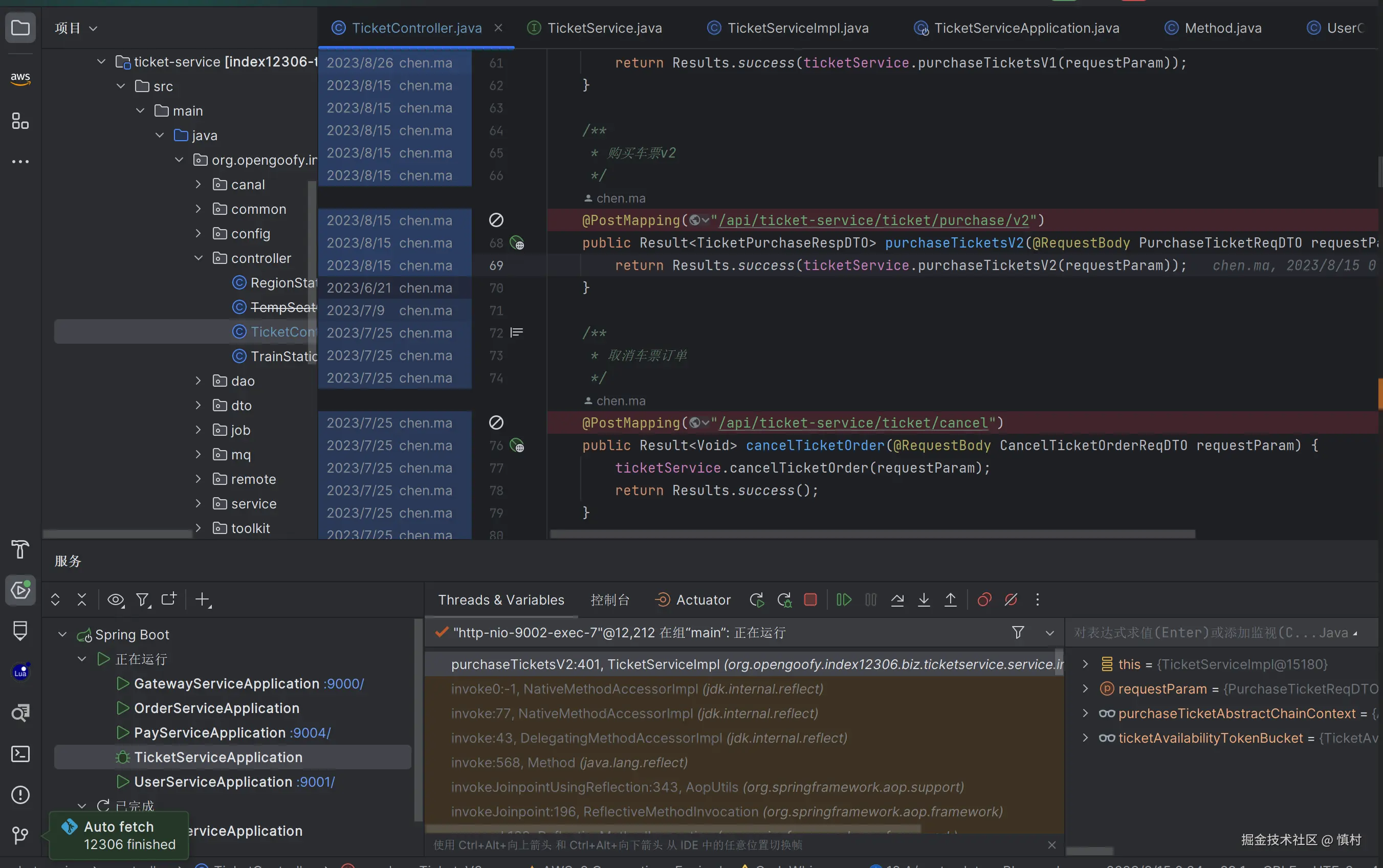Toggle the eye view options in Services

[116, 600]
